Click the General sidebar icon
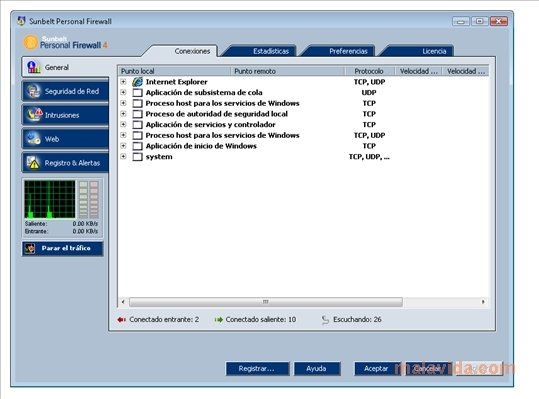Viewport: 539px width, 399px height. pyautogui.click(x=34, y=67)
